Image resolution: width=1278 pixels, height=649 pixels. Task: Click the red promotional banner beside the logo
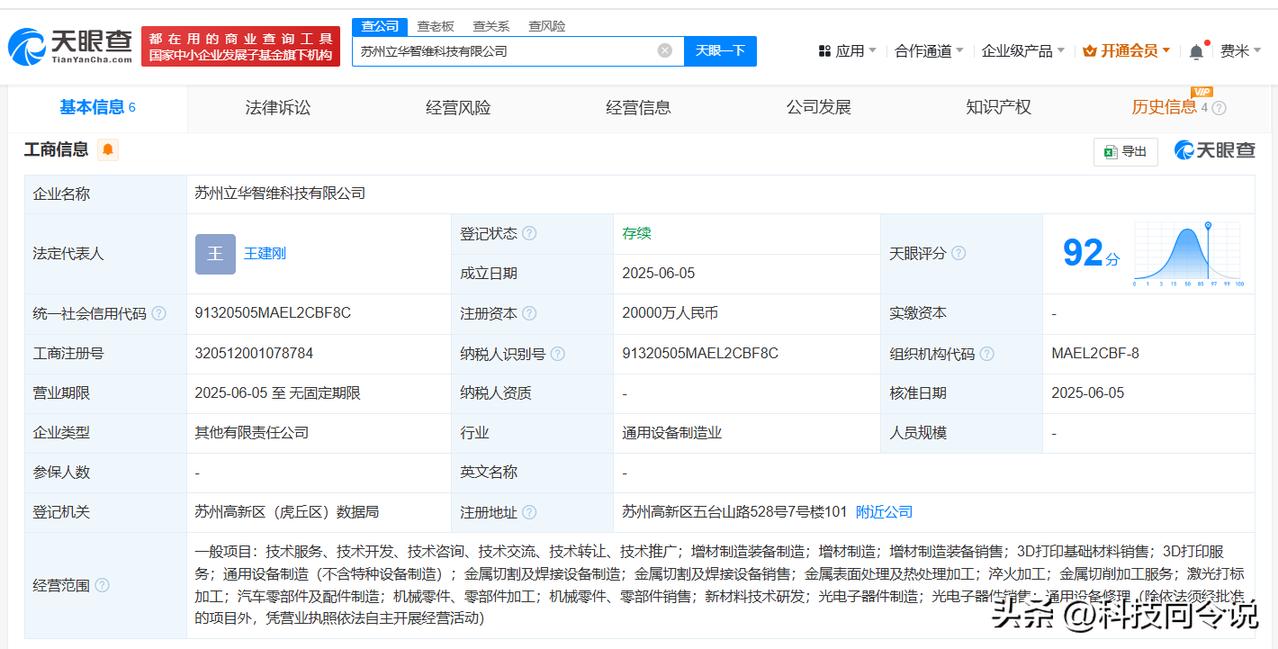[x=241, y=47]
